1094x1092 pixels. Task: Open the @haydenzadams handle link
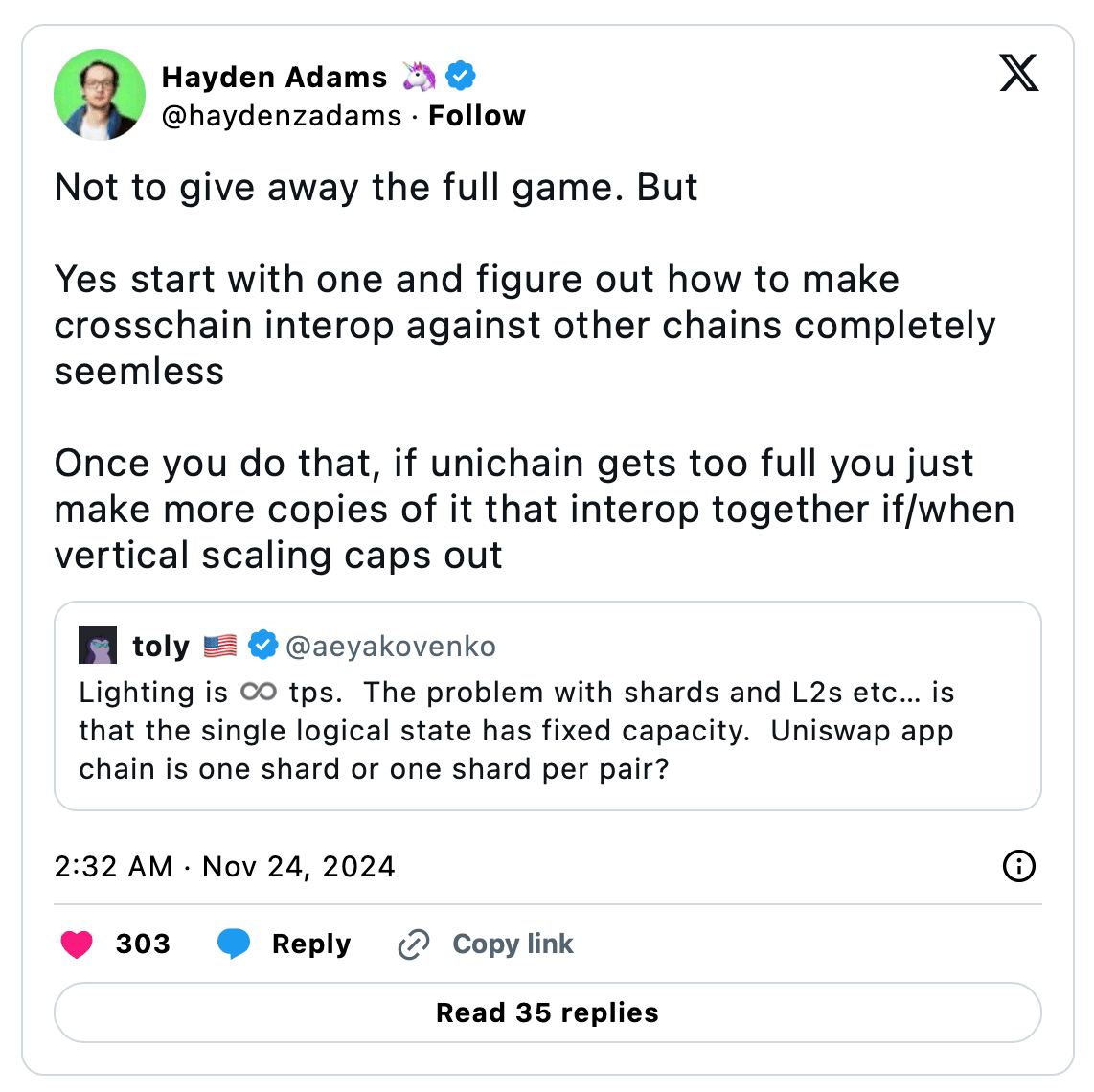(282, 116)
